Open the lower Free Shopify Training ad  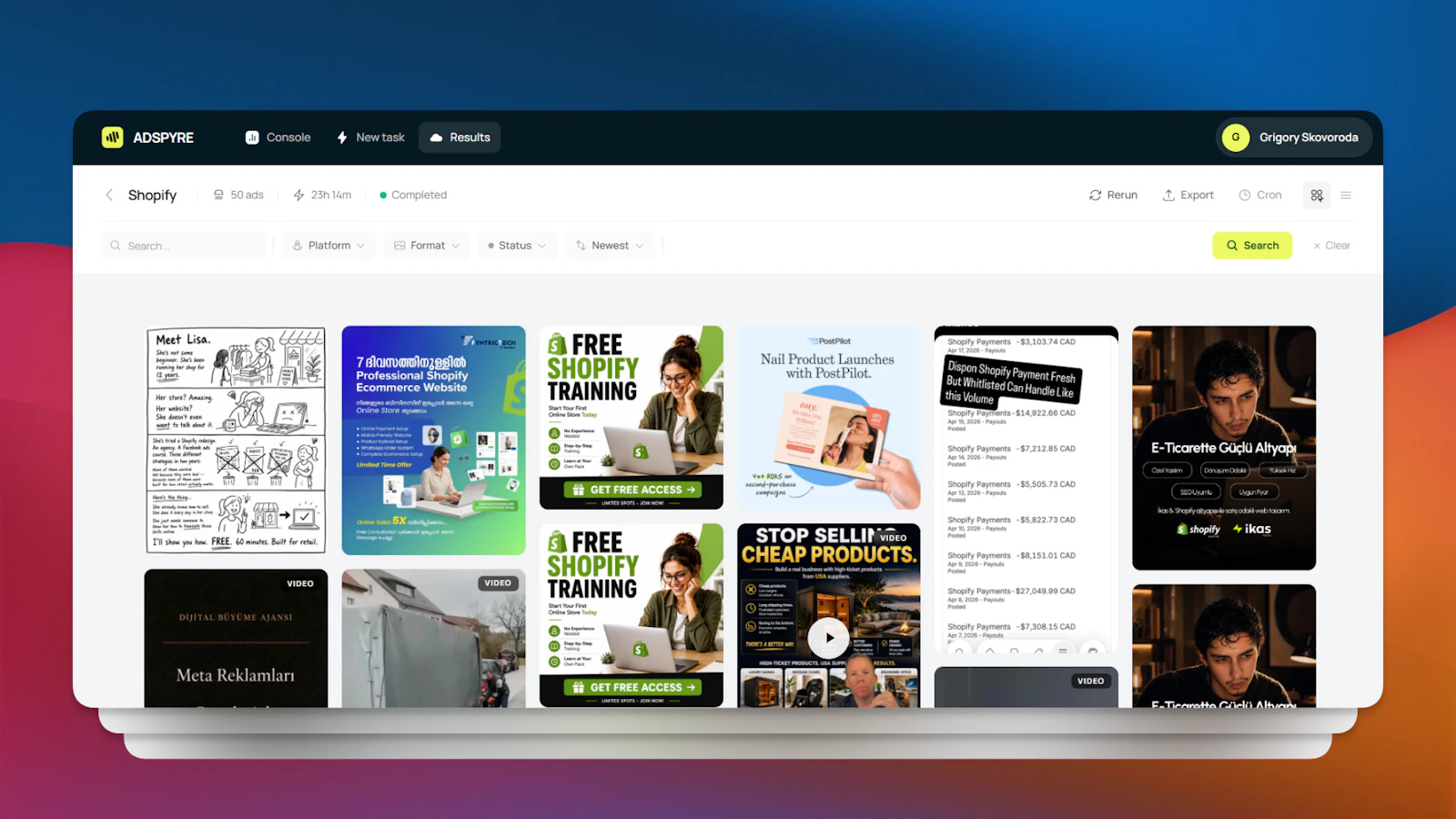(x=632, y=615)
